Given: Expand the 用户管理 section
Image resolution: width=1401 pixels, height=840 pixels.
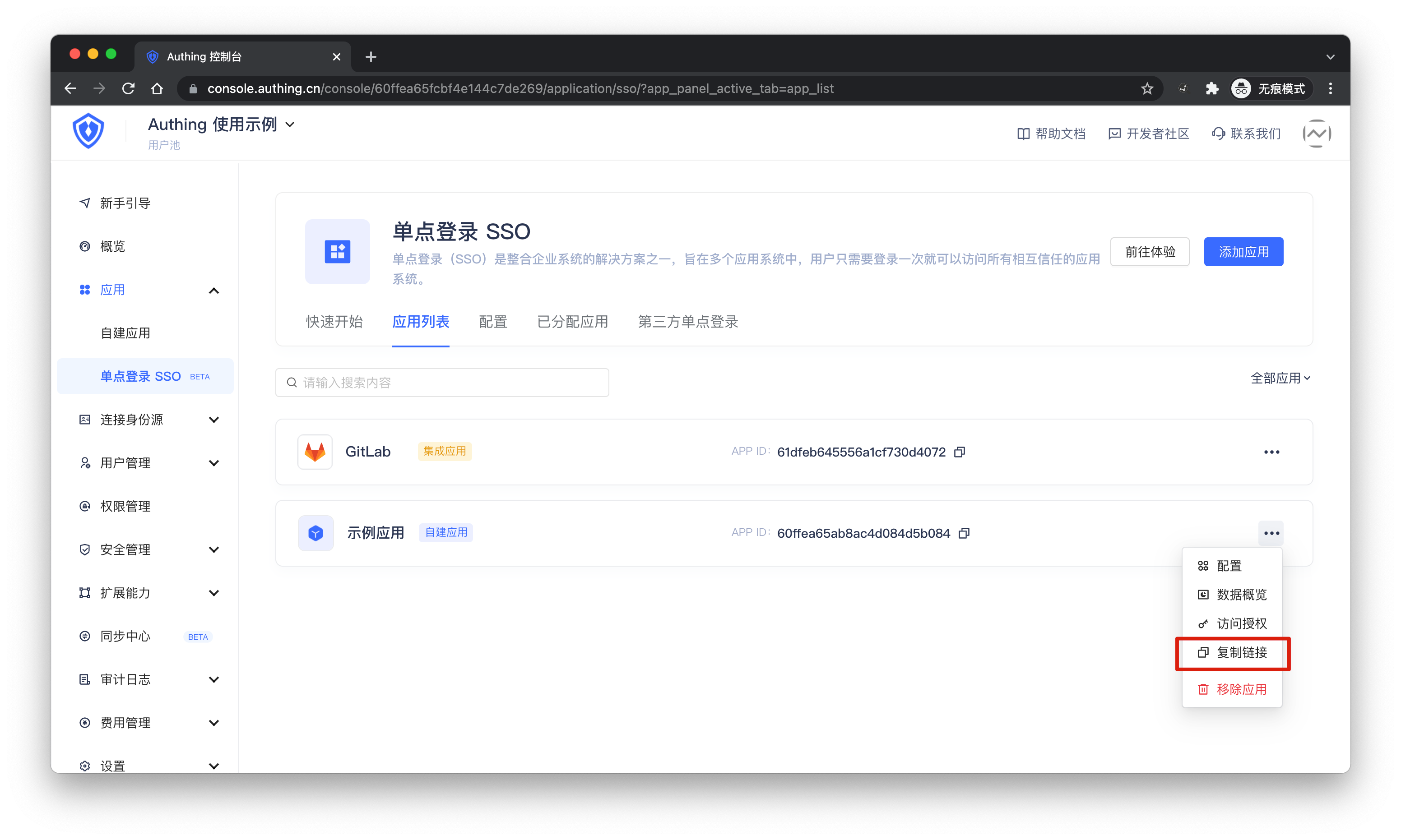Looking at the screenshot, I should (214, 463).
